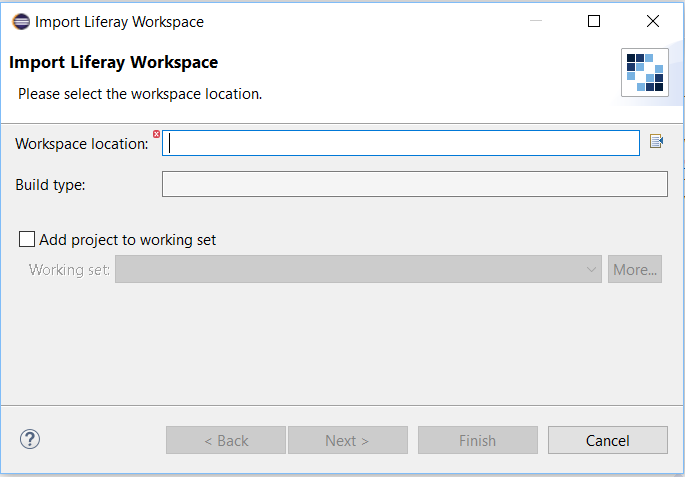Screen dimensions: 685x477
Task: Click the 'Working set:' label
Action: (69, 270)
